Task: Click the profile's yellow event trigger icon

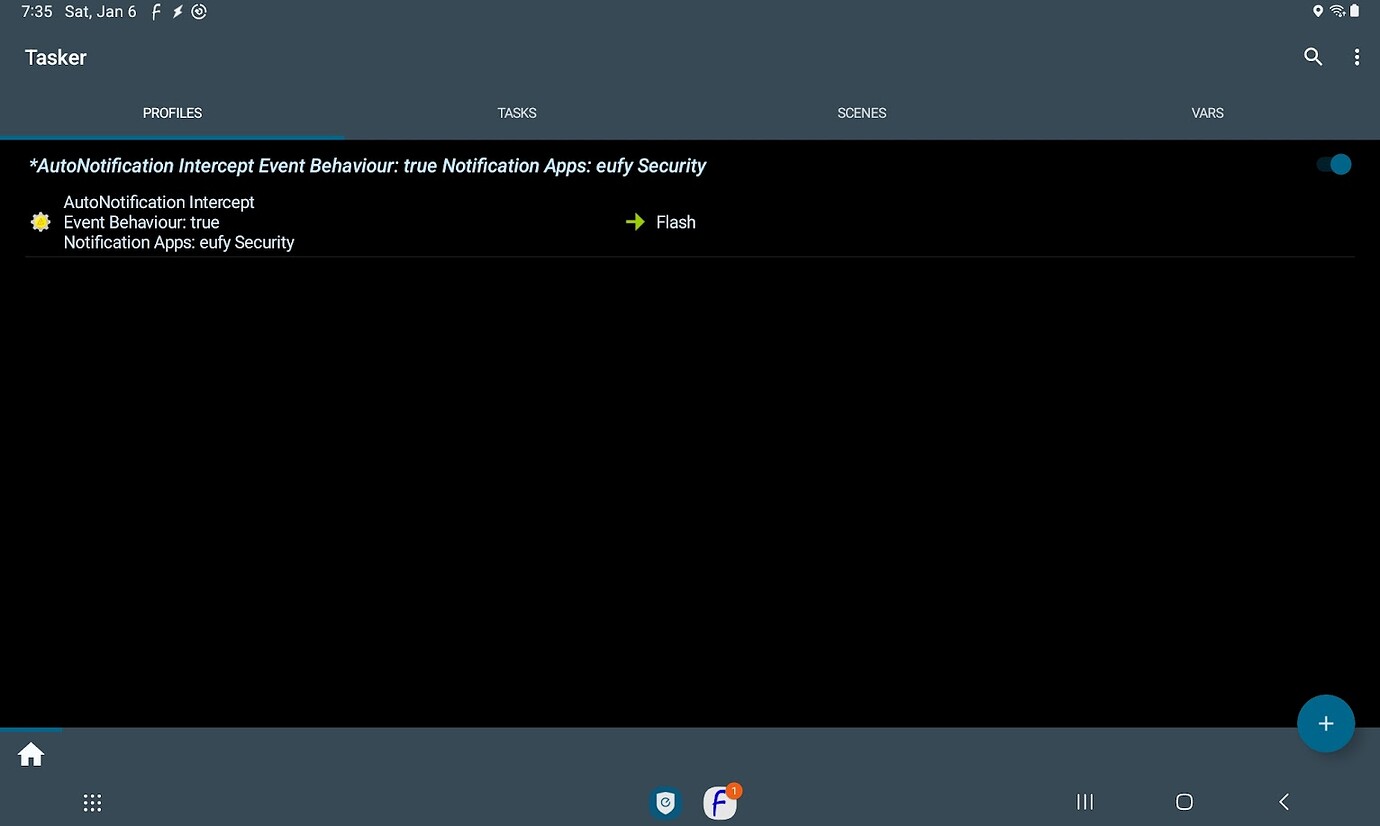Action: pos(40,222)
